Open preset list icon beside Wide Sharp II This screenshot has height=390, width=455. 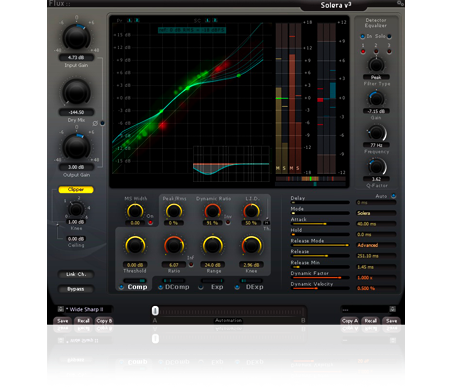click(x=60, y=309)
